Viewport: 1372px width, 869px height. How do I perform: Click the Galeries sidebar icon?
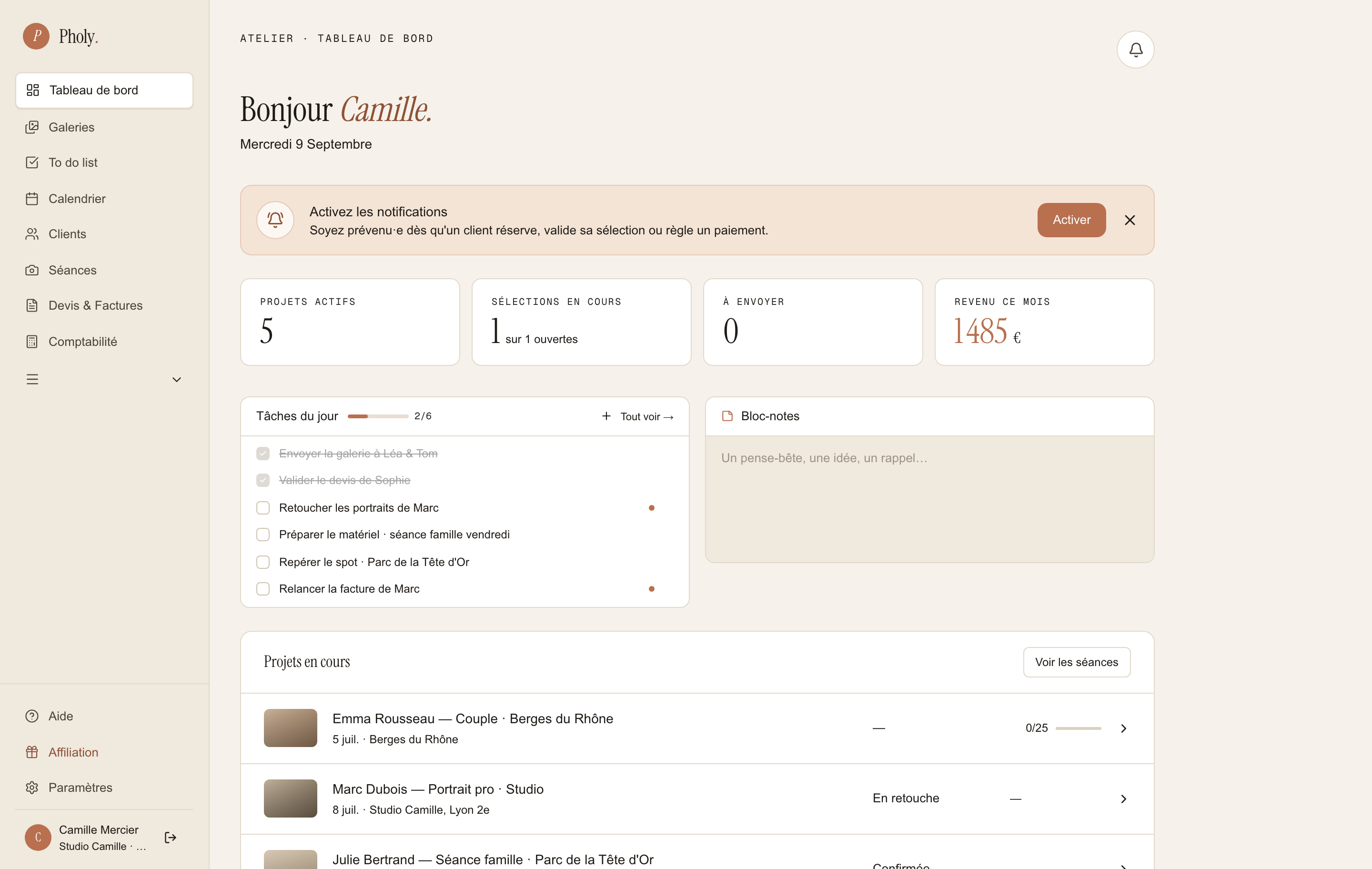coord(32,127)
